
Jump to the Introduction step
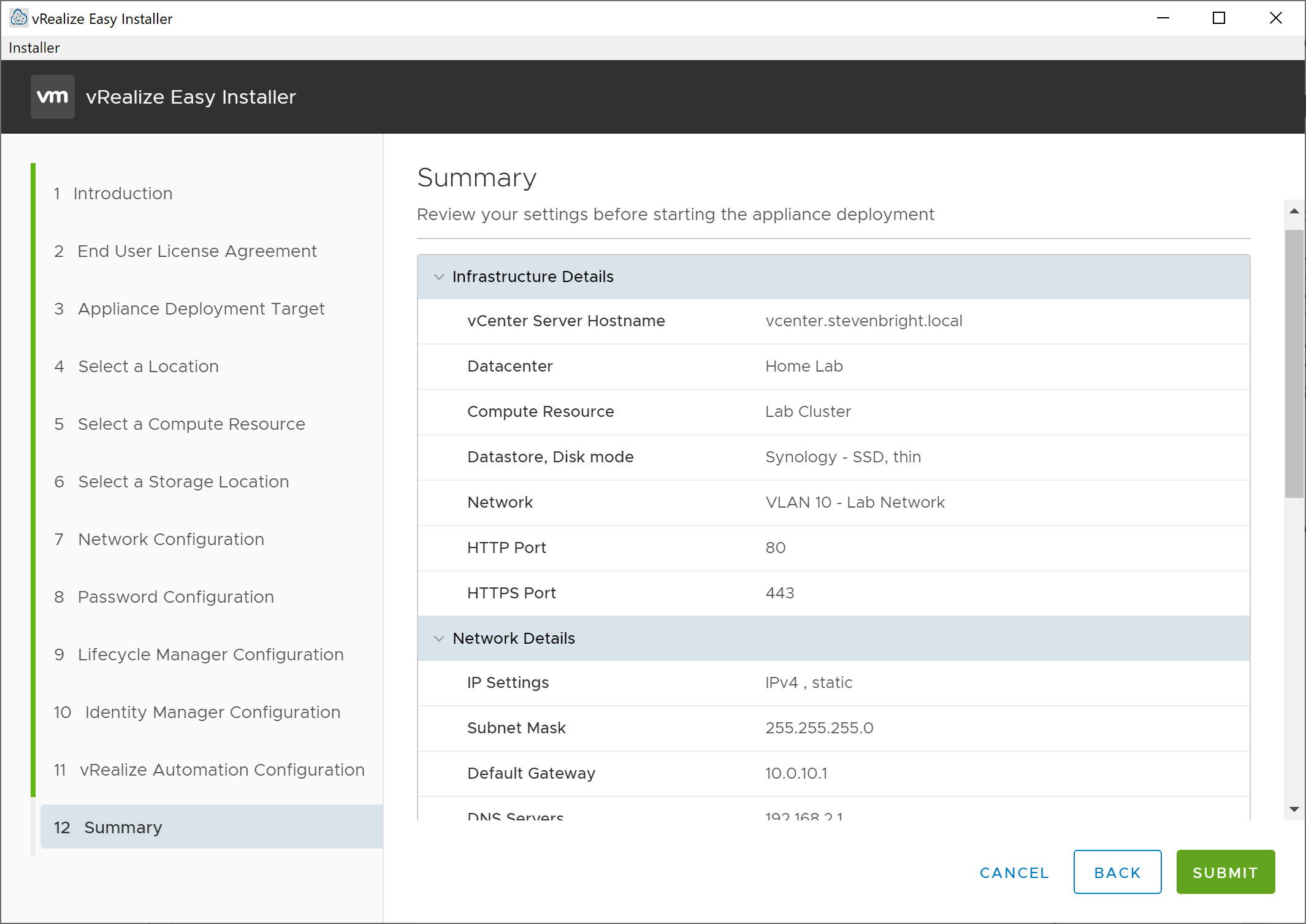click(x=123, y=194)
